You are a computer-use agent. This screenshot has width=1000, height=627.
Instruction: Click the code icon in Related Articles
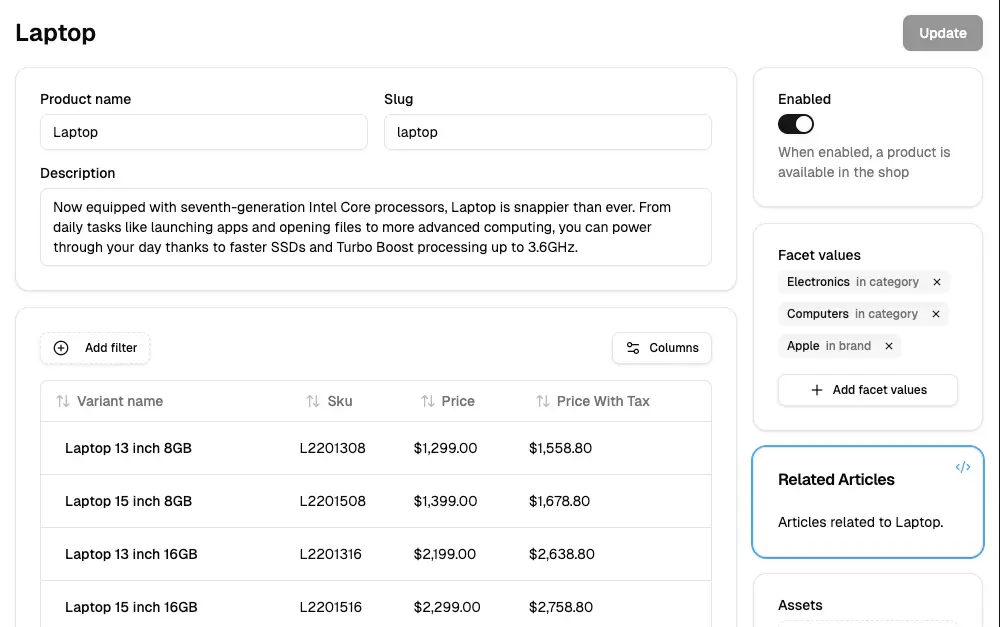962,467
